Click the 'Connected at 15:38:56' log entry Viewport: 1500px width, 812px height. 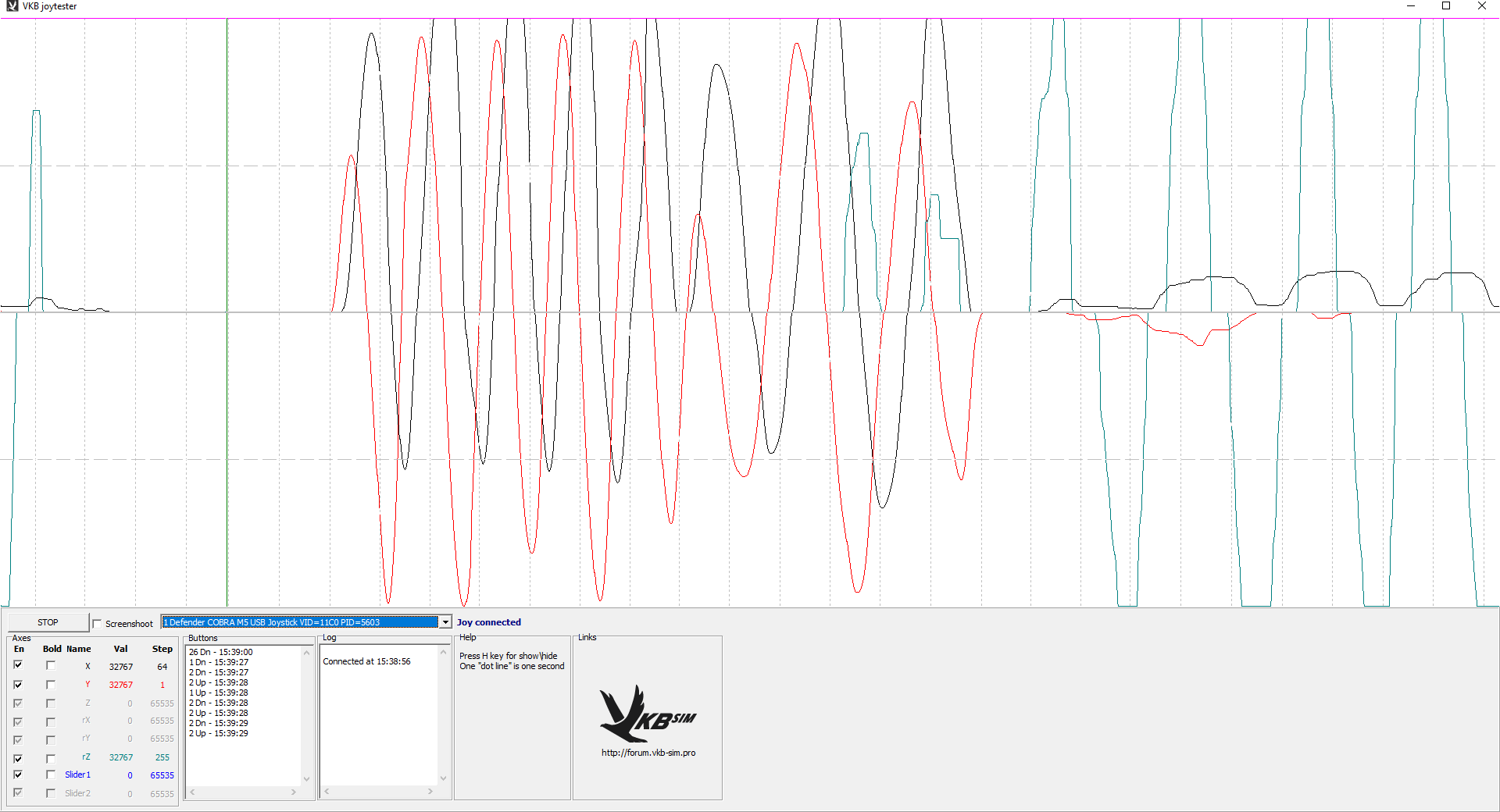point(366,661)
